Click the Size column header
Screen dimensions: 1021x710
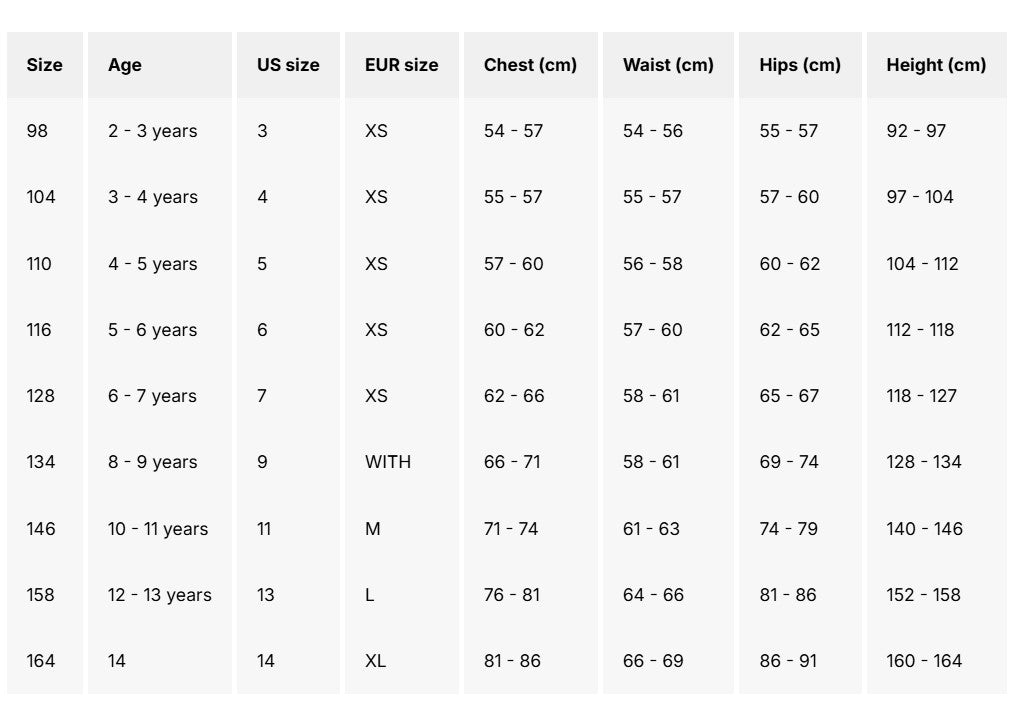click(x=44, y=65)
